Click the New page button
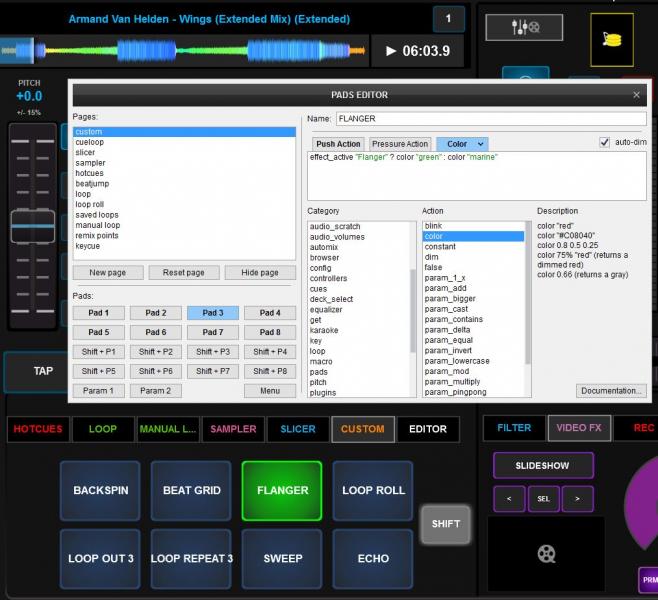 point(108,272)
